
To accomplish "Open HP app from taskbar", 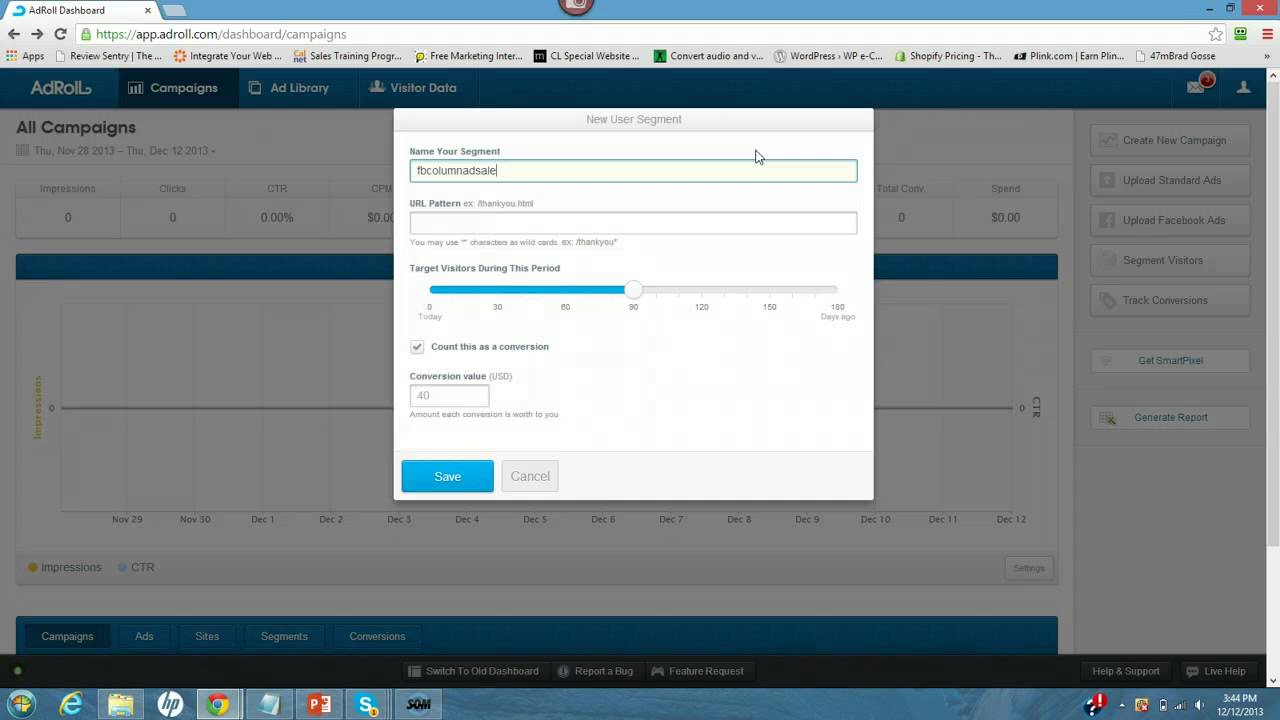I will [x=170, y=704].
